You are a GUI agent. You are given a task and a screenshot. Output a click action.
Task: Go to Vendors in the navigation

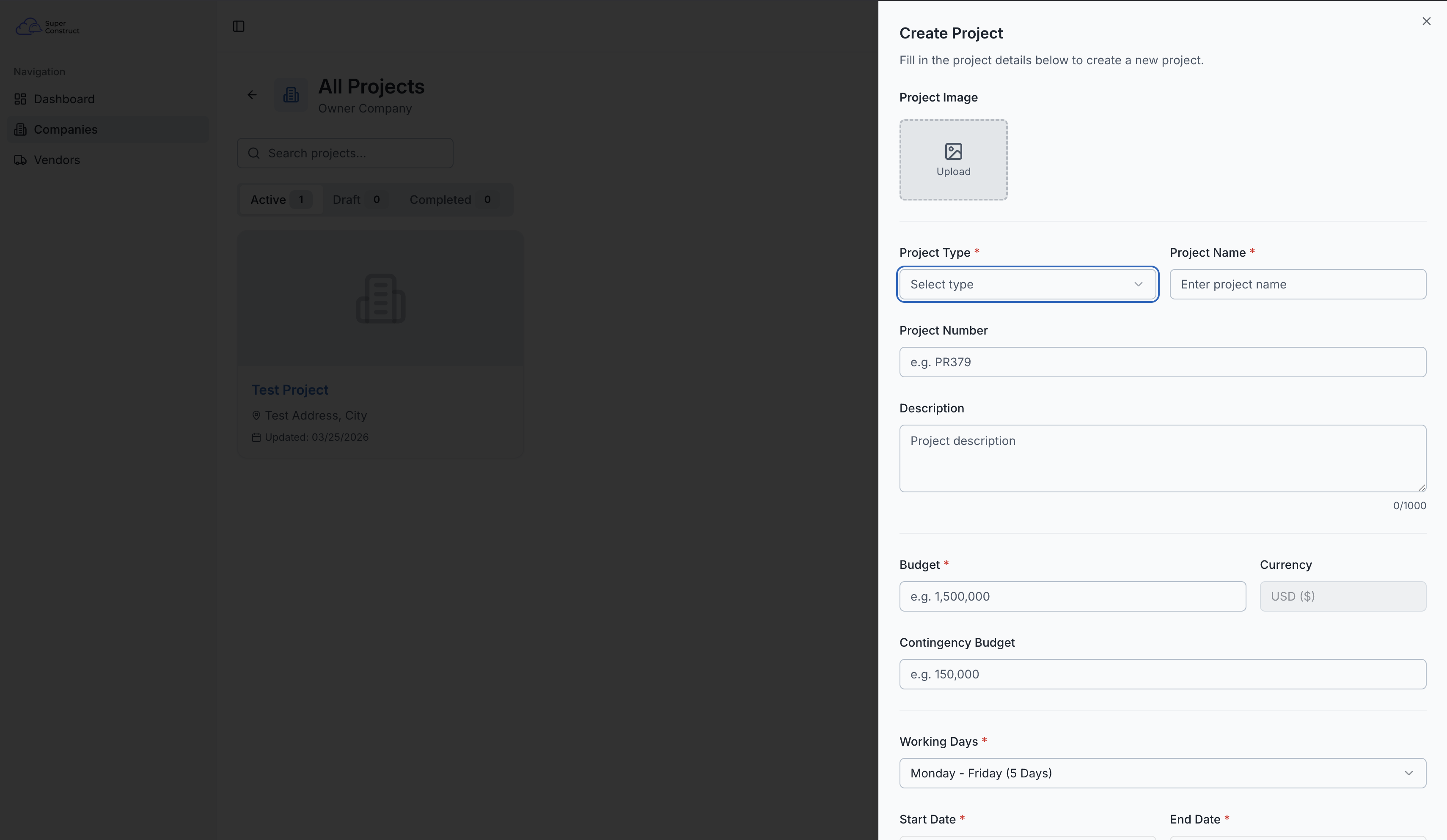pyautogui.click(x=108, y=160)
